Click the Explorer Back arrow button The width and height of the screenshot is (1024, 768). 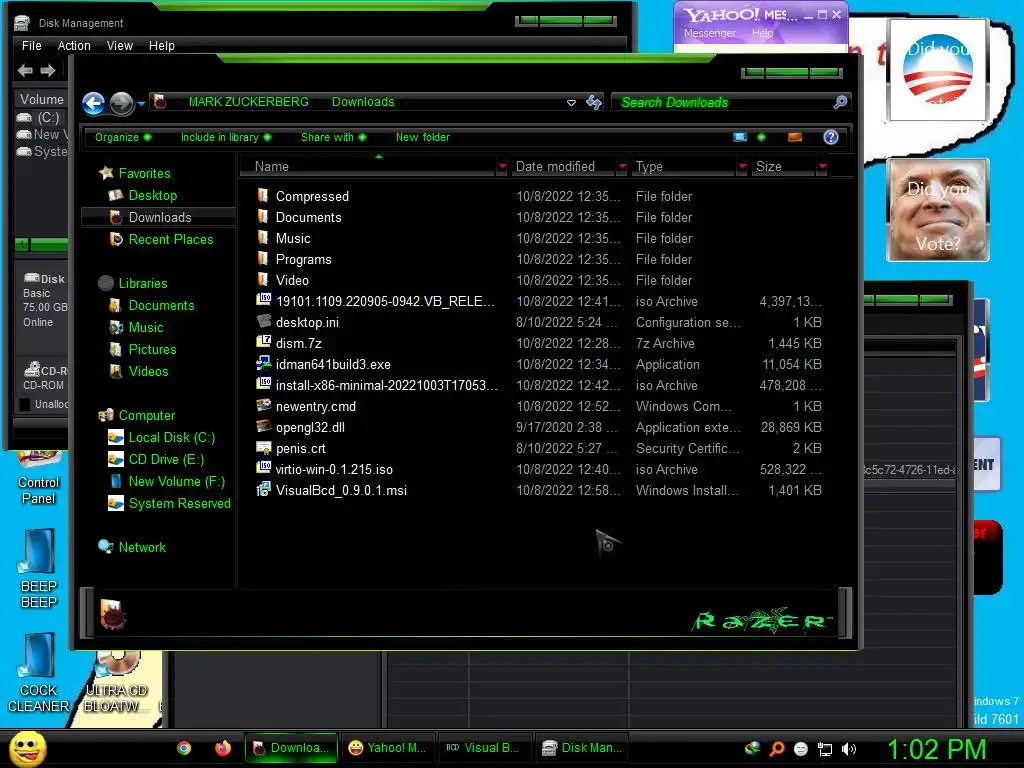click(93, 103)
